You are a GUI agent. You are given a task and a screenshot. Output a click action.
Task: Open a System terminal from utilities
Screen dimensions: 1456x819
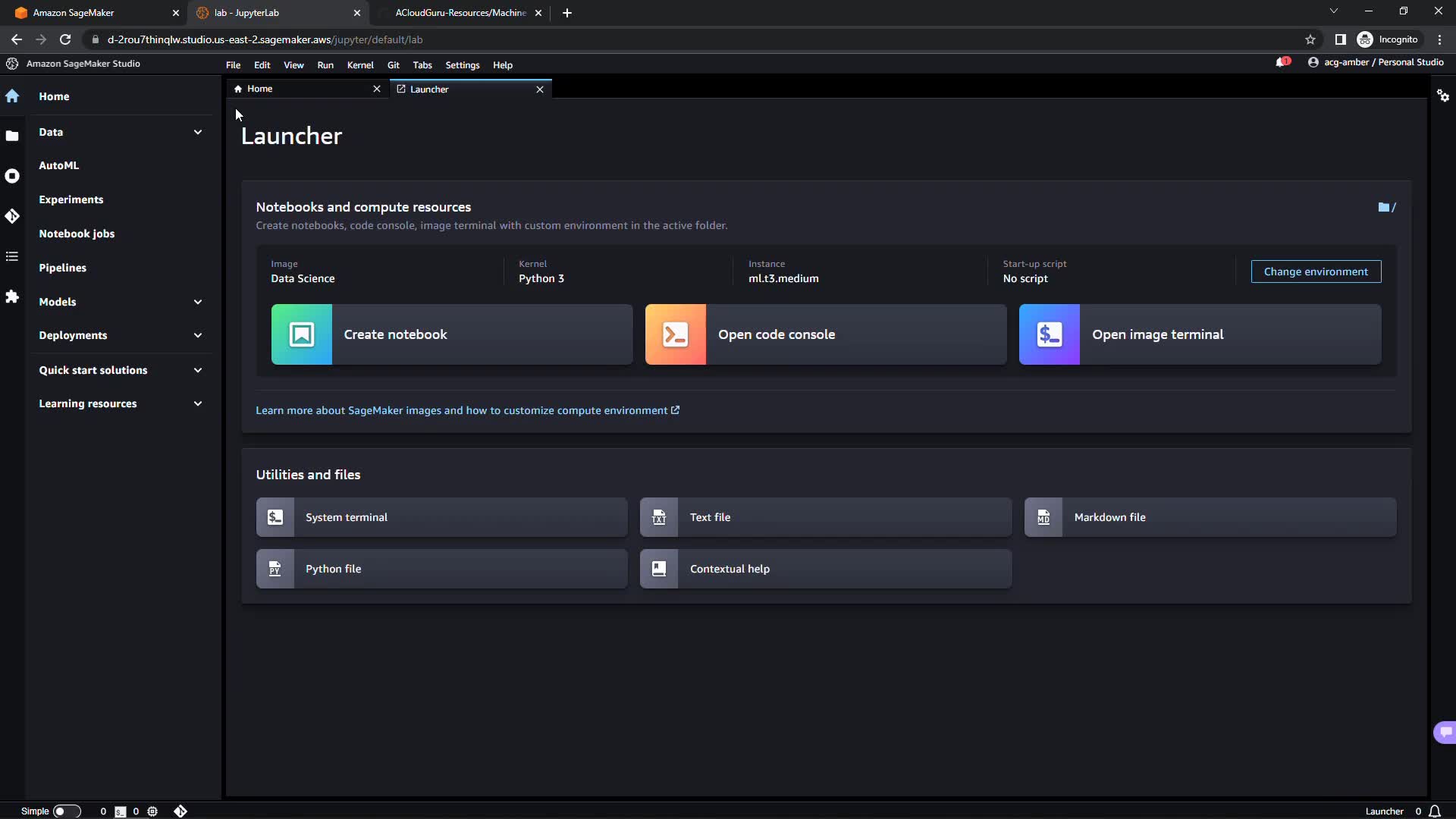click(441, 517)
